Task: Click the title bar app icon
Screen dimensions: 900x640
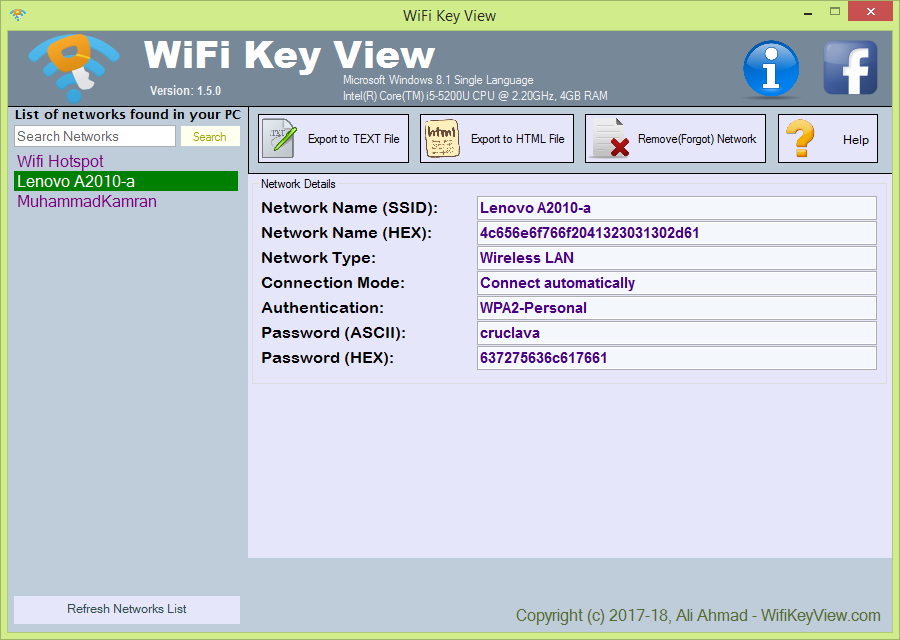Action: pos(18,14)
